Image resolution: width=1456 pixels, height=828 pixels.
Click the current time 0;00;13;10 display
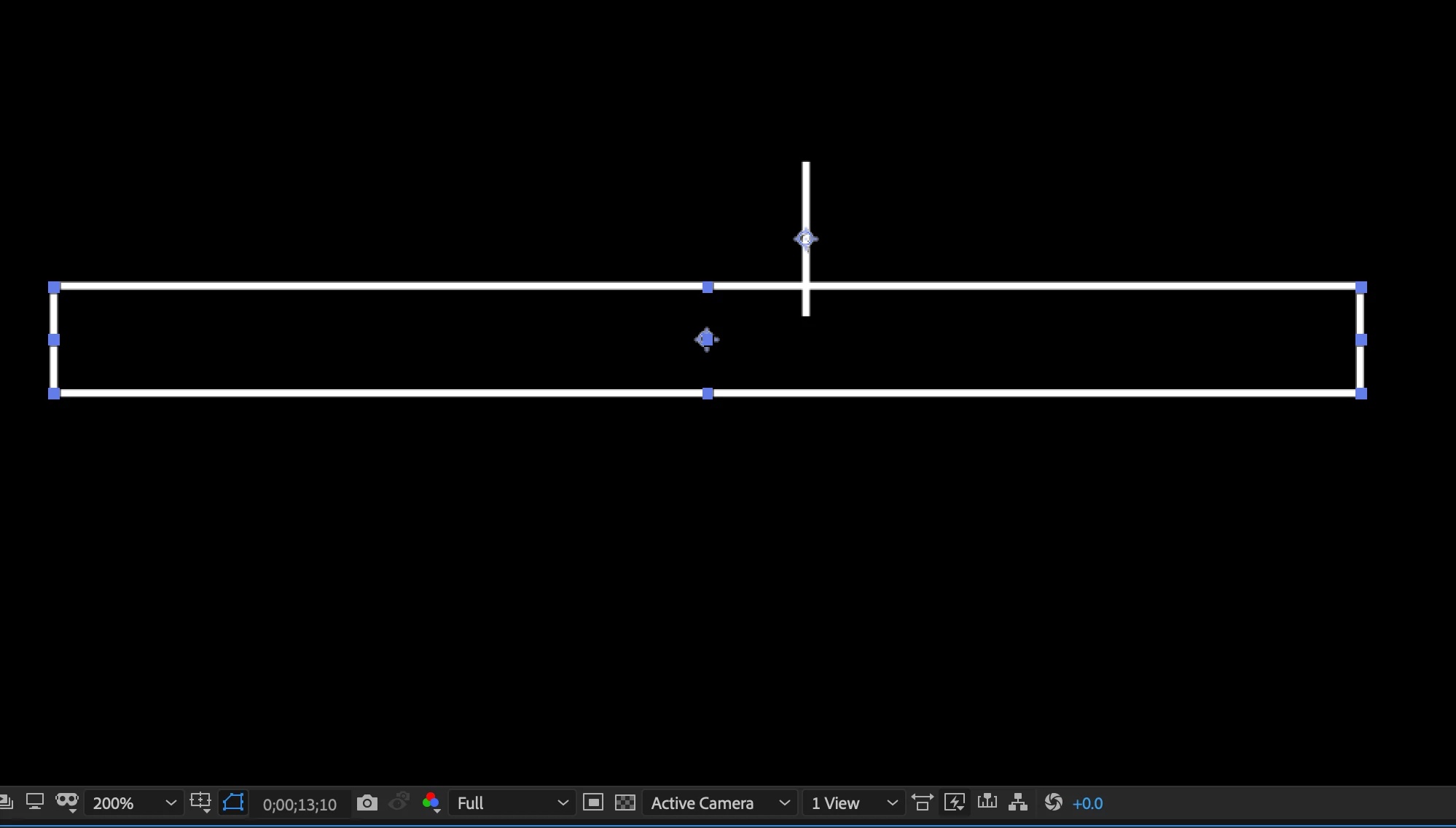point(300,805)
